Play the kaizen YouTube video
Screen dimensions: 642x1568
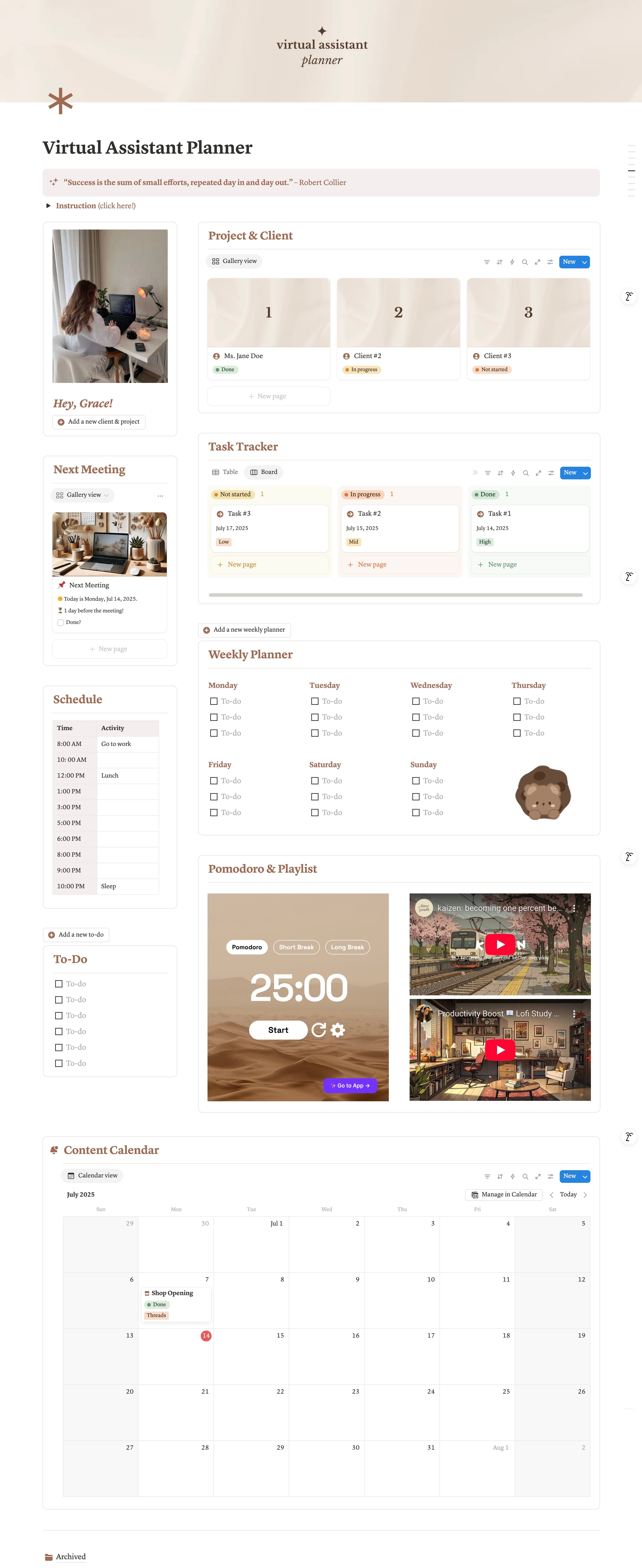[500, 944]
